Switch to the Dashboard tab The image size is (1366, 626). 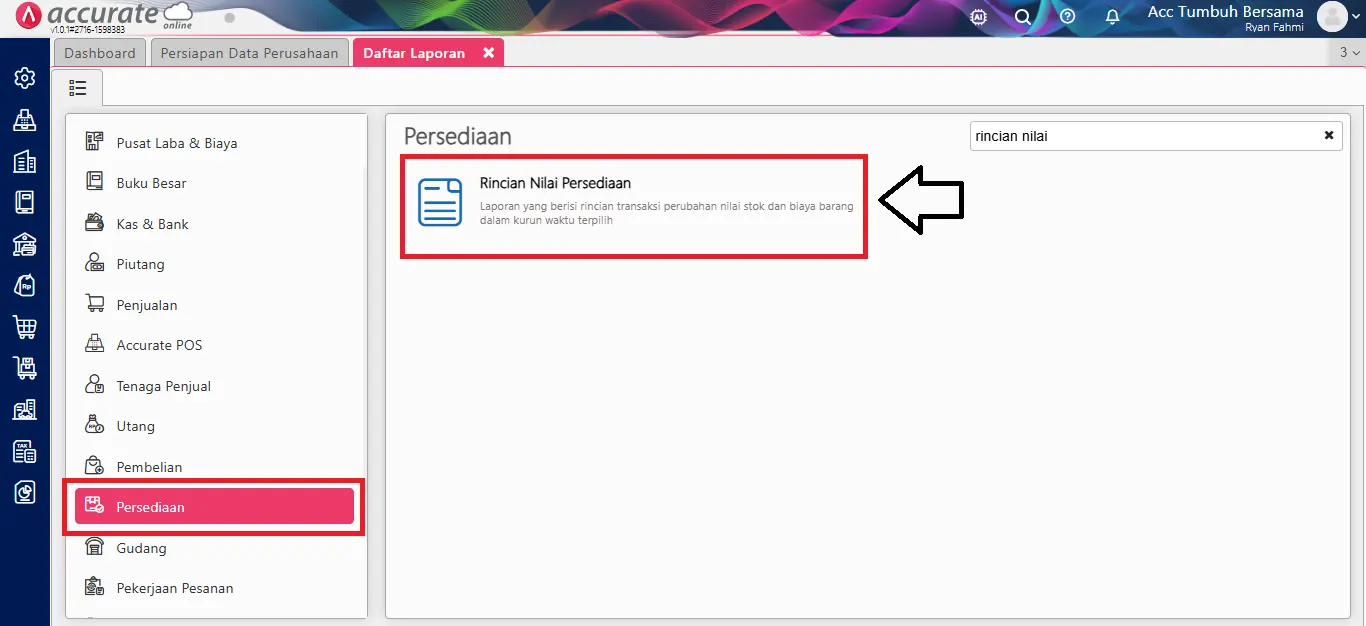tap(100, 53)
